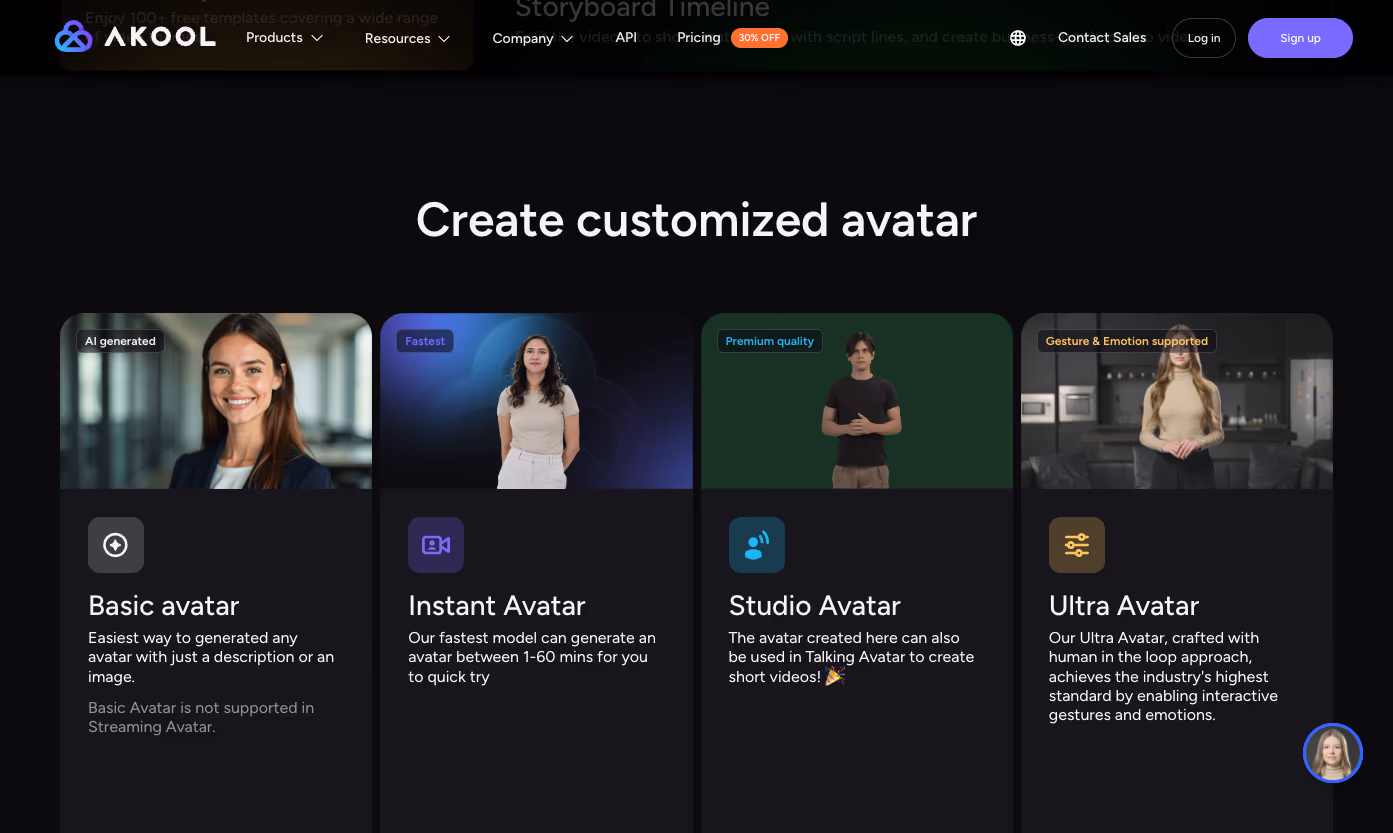
Task: Click the Fastest tag
Action: (425, 341)
